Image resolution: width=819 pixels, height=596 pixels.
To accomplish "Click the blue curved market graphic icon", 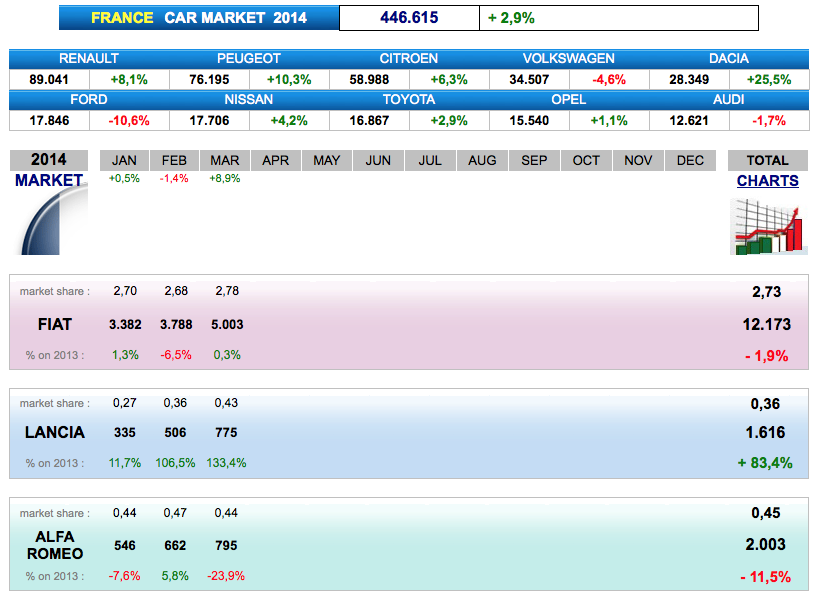I will coord(53,219).
